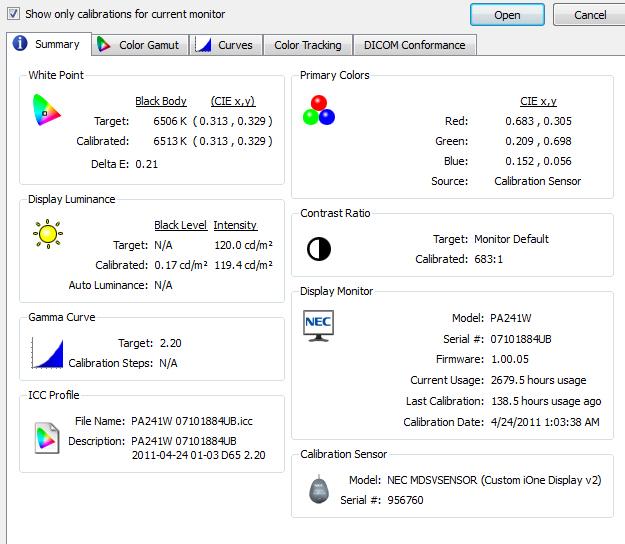Click the Blue primary value 0.152 , 0.056
The image size is (625, 544).
click(x=538, y=161)
